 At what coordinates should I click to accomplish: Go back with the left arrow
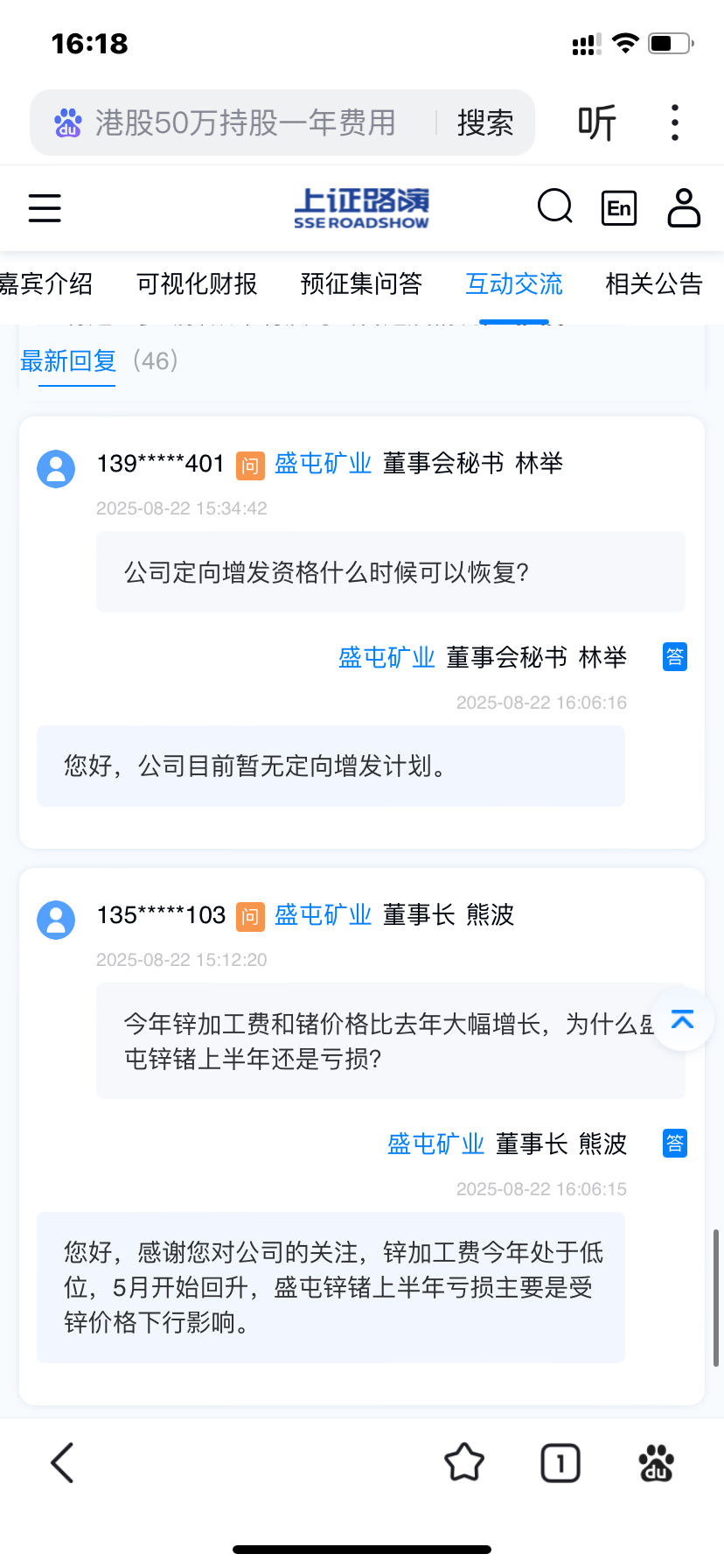coord(62,1462)
